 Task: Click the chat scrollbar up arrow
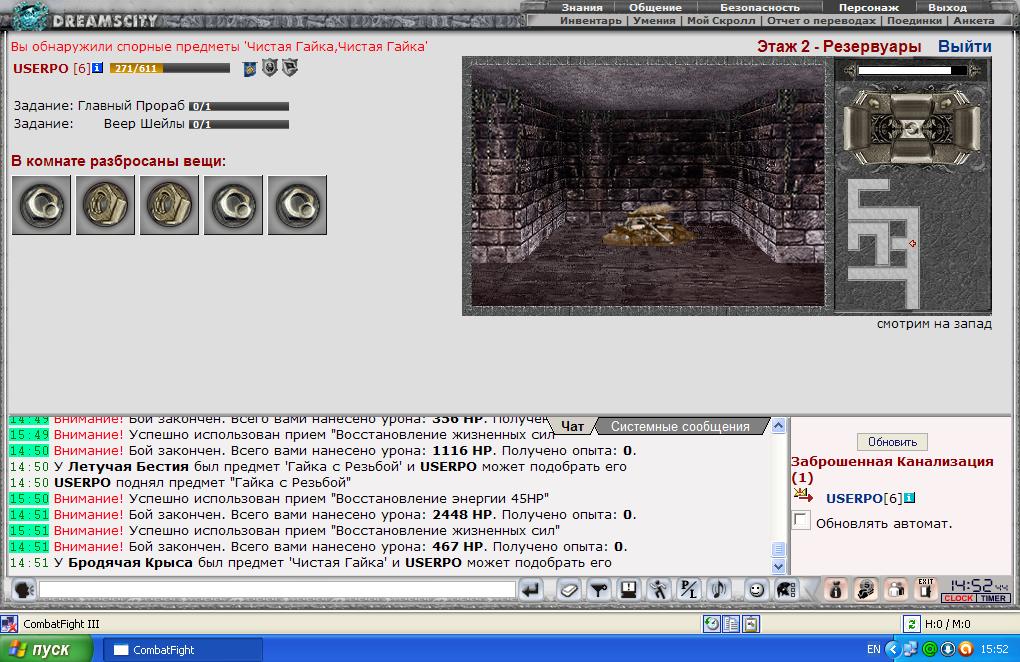(x=778, y=427)
